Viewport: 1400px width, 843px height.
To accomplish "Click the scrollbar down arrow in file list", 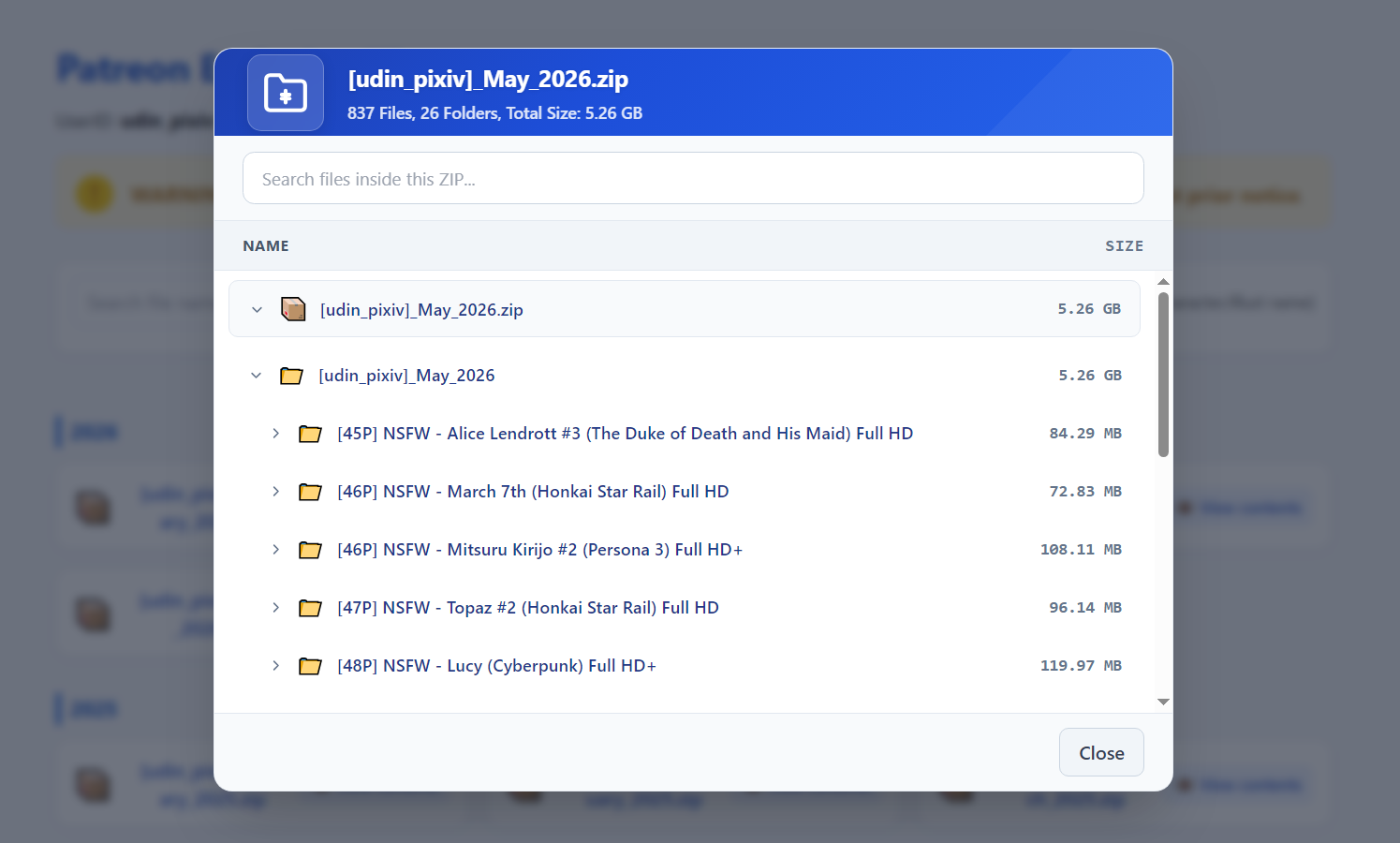I will click(1163, 702).
